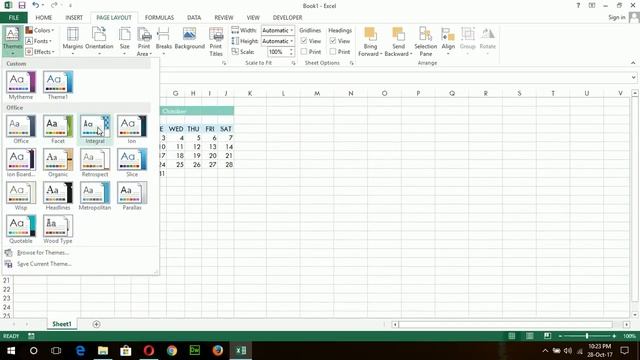Set a sheet Background image
The image size is (640, 360).
189,39
